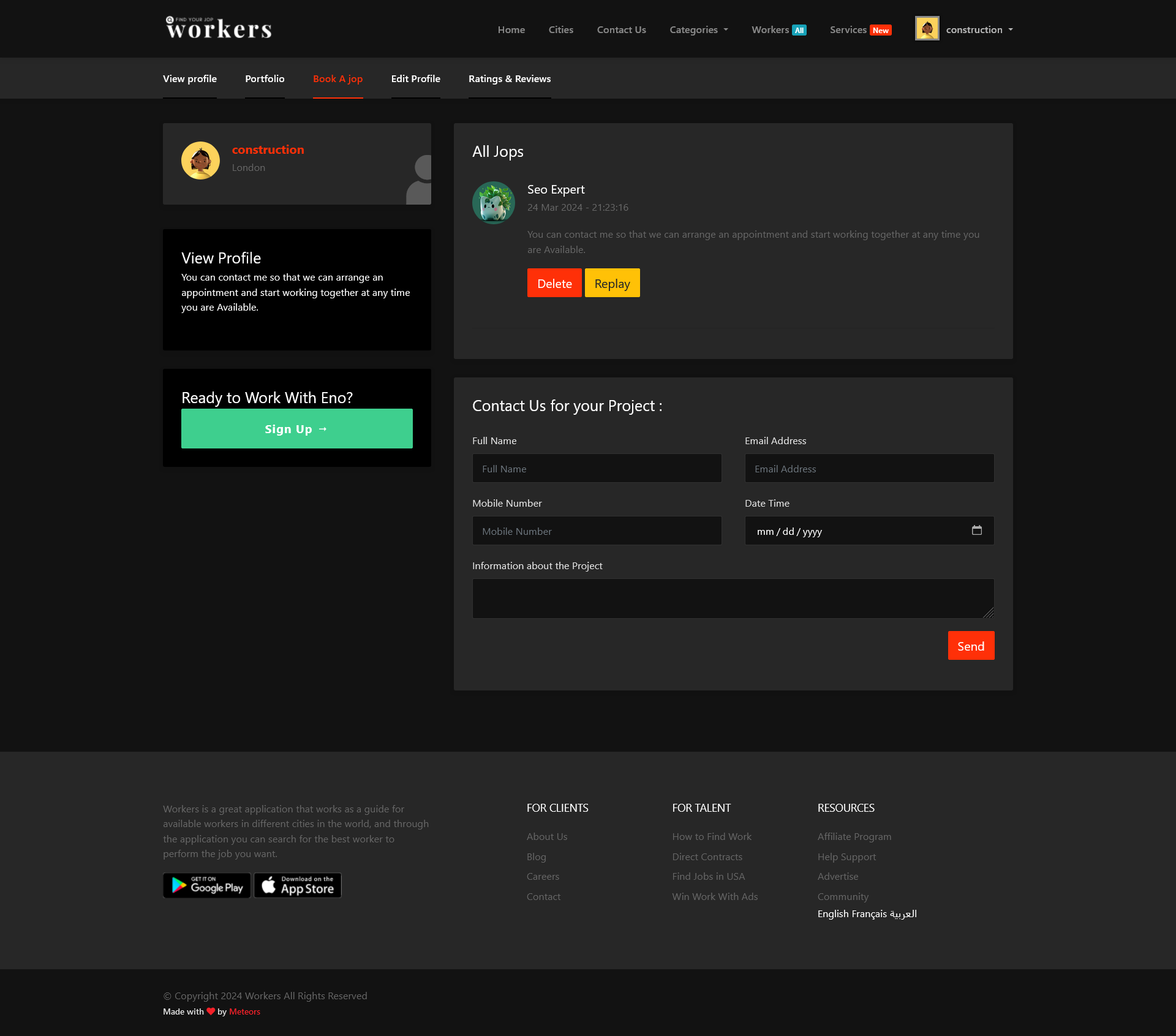Image resolution: width=1176 pixels, height=1036 pixels.
Task: Switch to the Portfolio tab
Action: tap(265, 78)
